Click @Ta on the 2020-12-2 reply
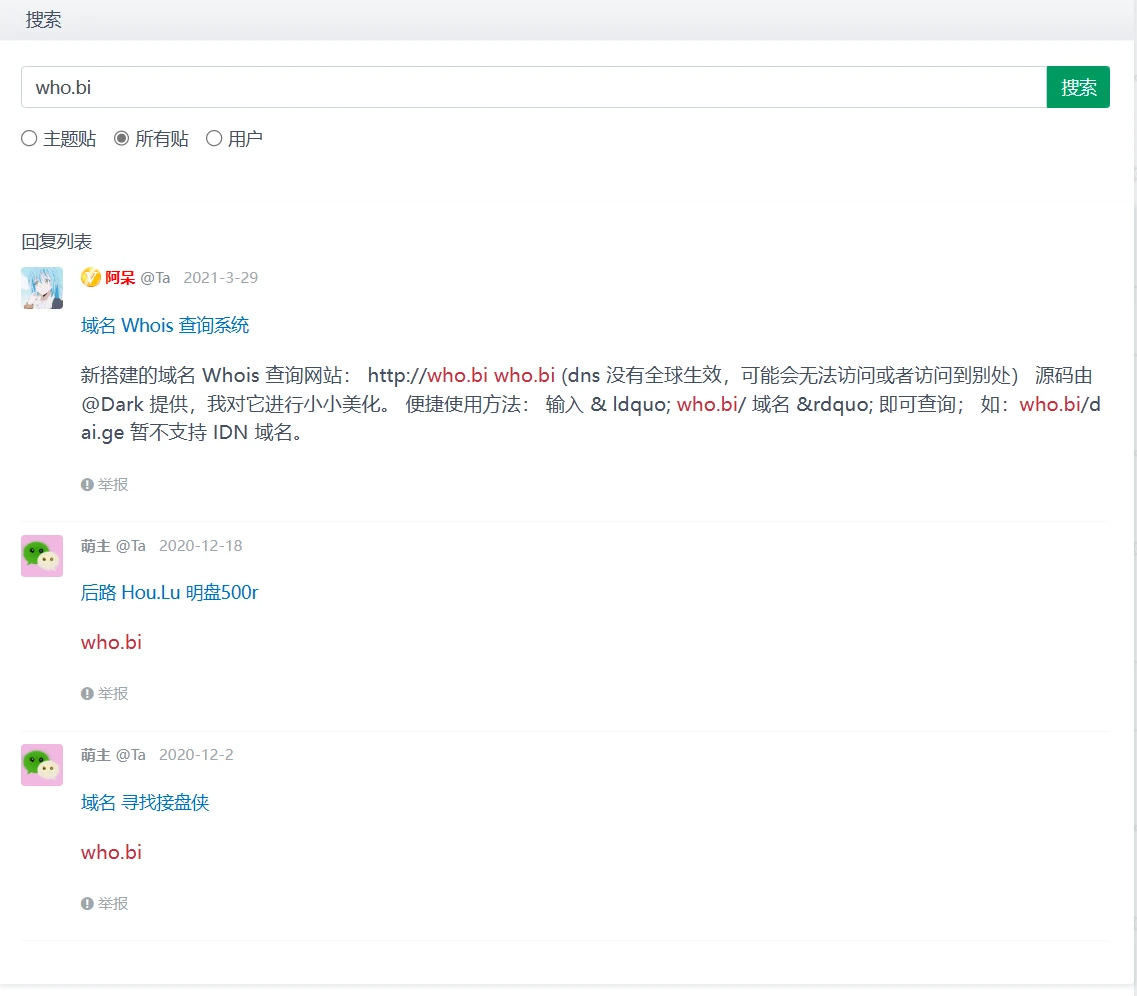 coord(131,755)
